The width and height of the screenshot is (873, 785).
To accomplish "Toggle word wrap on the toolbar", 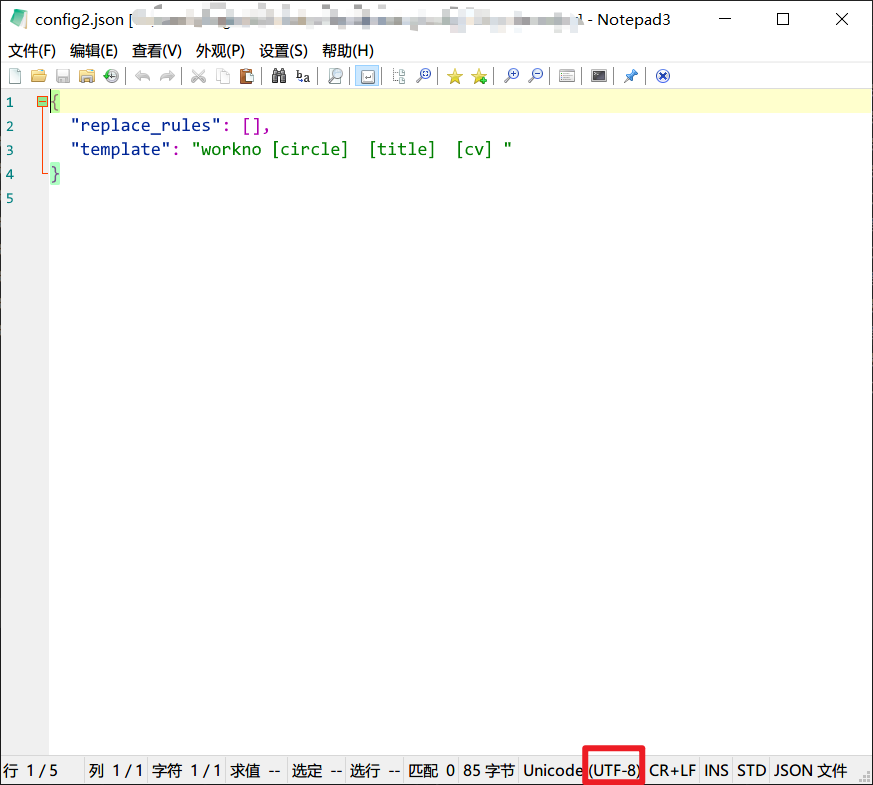I will (367, 75).
